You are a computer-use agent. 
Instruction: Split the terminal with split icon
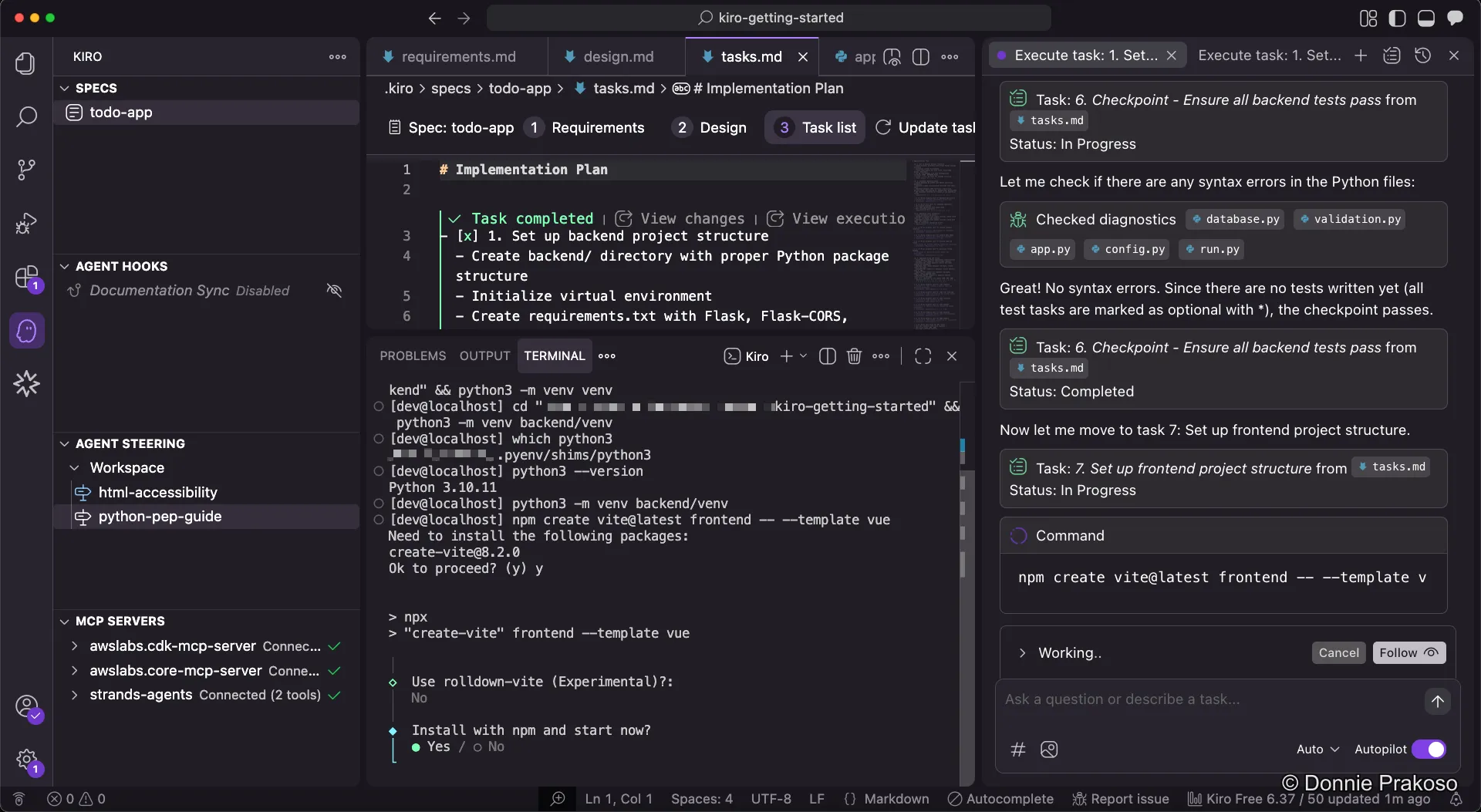coord(827,356)
